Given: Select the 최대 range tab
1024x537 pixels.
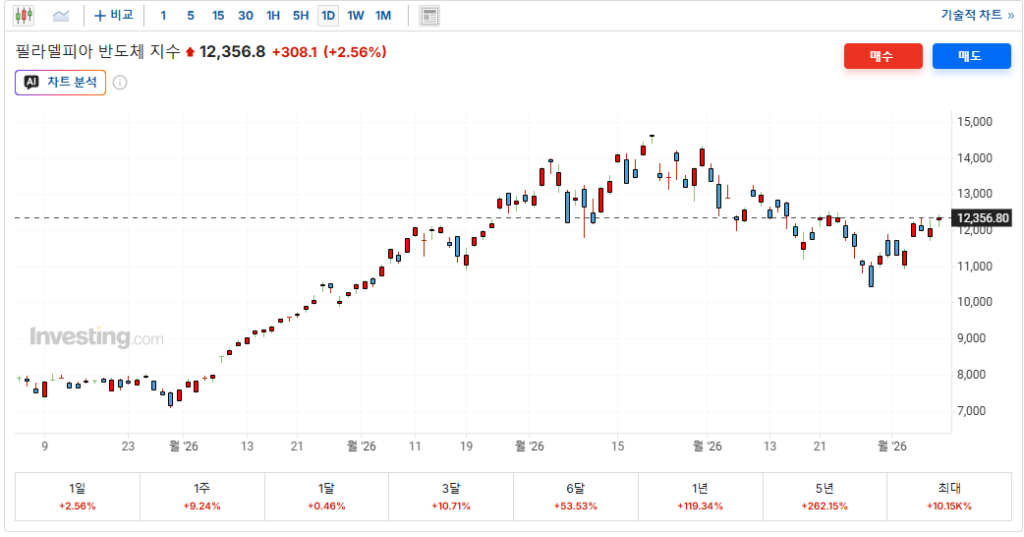Looking at the screenshot, I should click(x=949, y=496).
